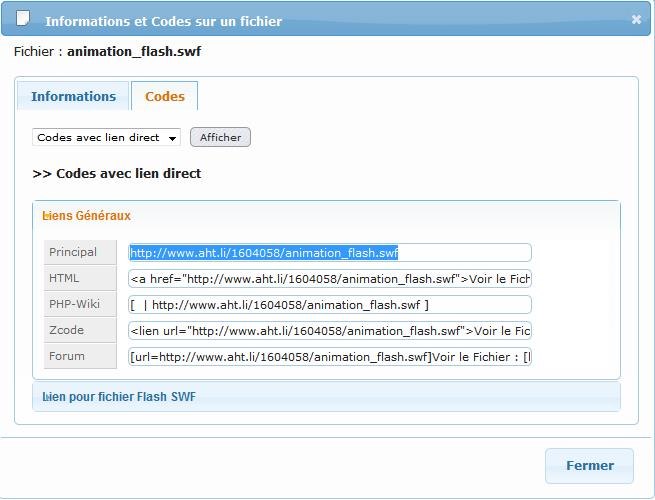This screenshot has height=500, width=655.
Task: Click the HTML code field
Action: point(330,279)
